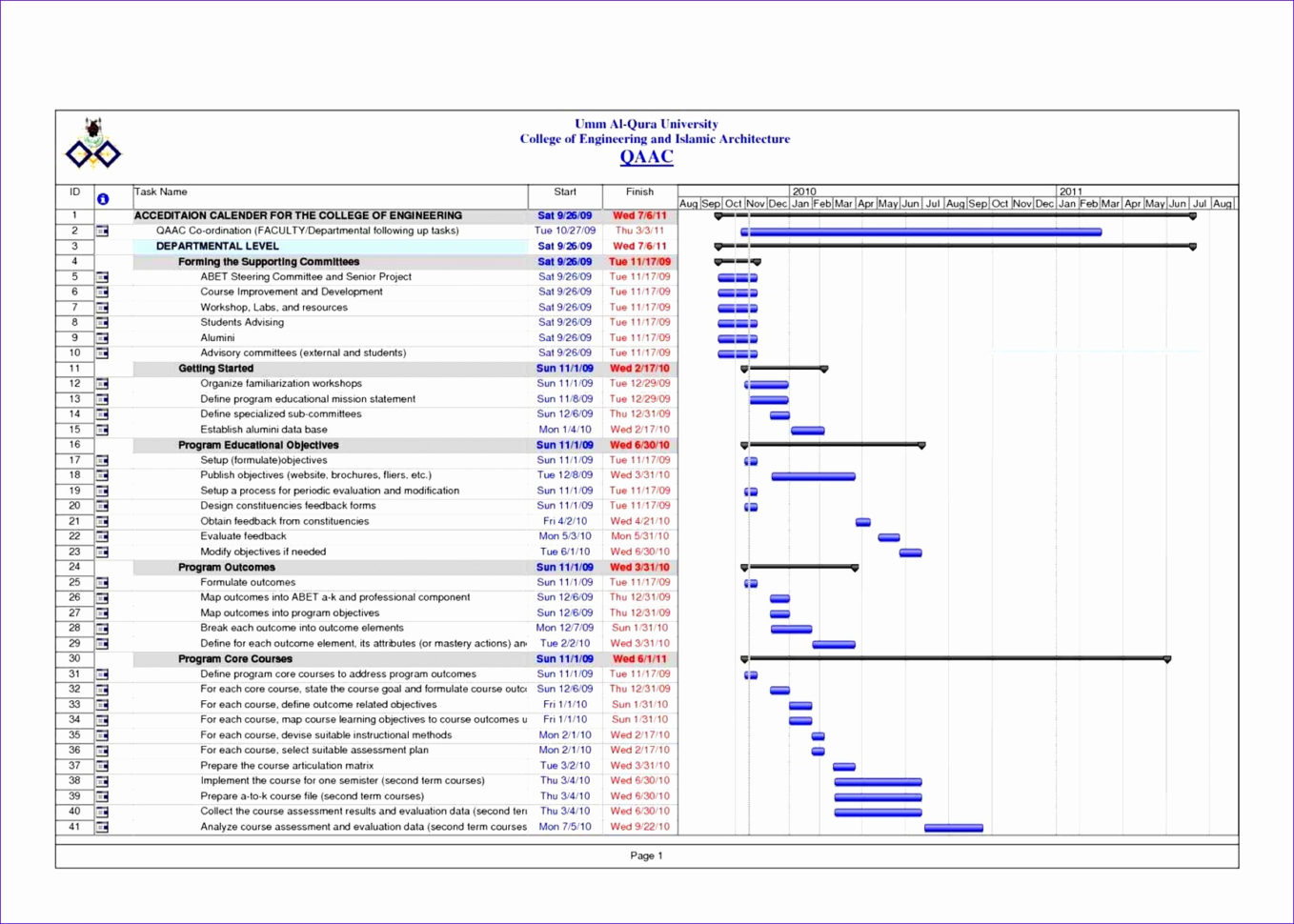Open the QAAC underlined link
The width and height of the screenshot is (1294, 924).
(x=646, y=156)
